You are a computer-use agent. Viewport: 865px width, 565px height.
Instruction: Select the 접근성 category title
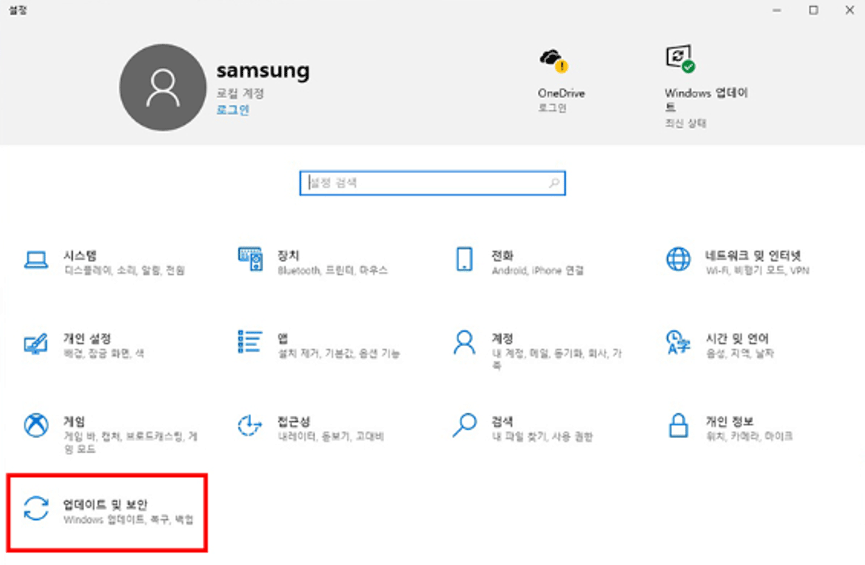(293, 422)
